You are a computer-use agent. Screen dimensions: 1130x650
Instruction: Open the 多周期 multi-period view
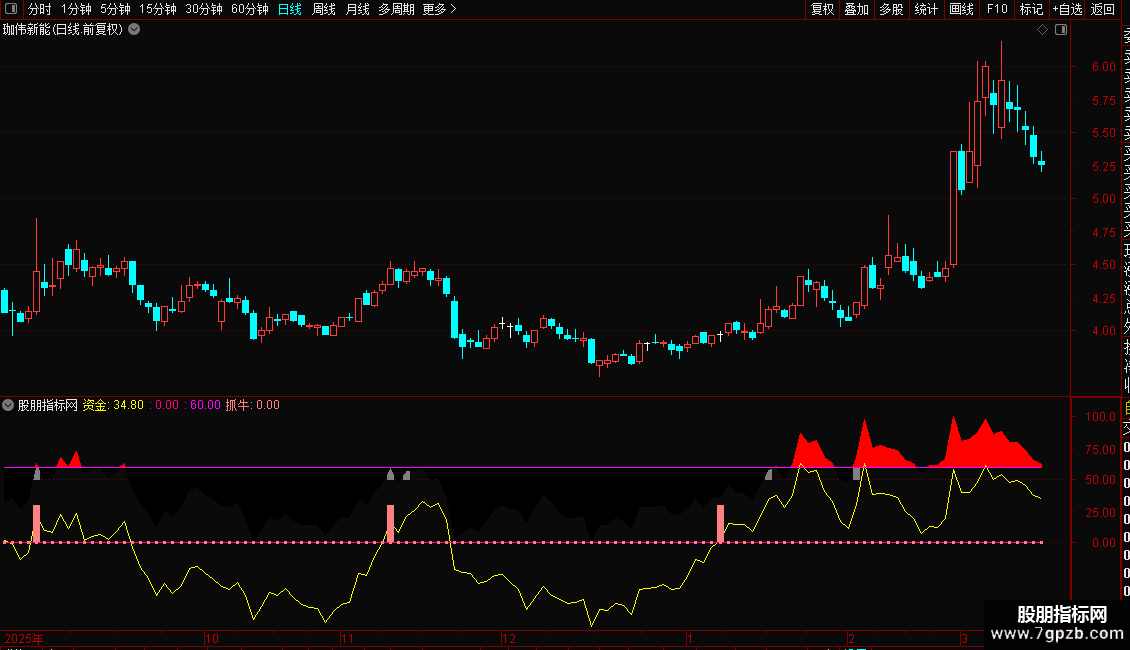[x=396, y=9]
